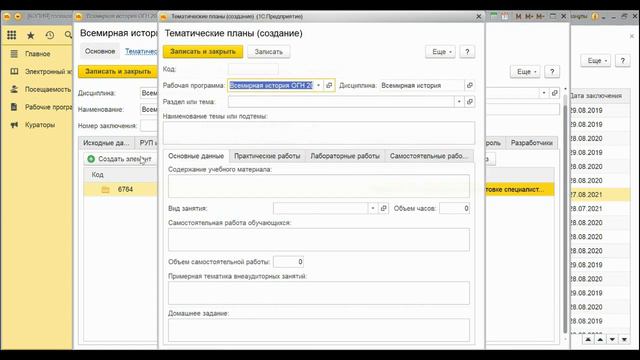Viewport: 640px width, 360px height.
Task: Open the Исходные да... tab in the back window
Action: click(x=106, y=143)
